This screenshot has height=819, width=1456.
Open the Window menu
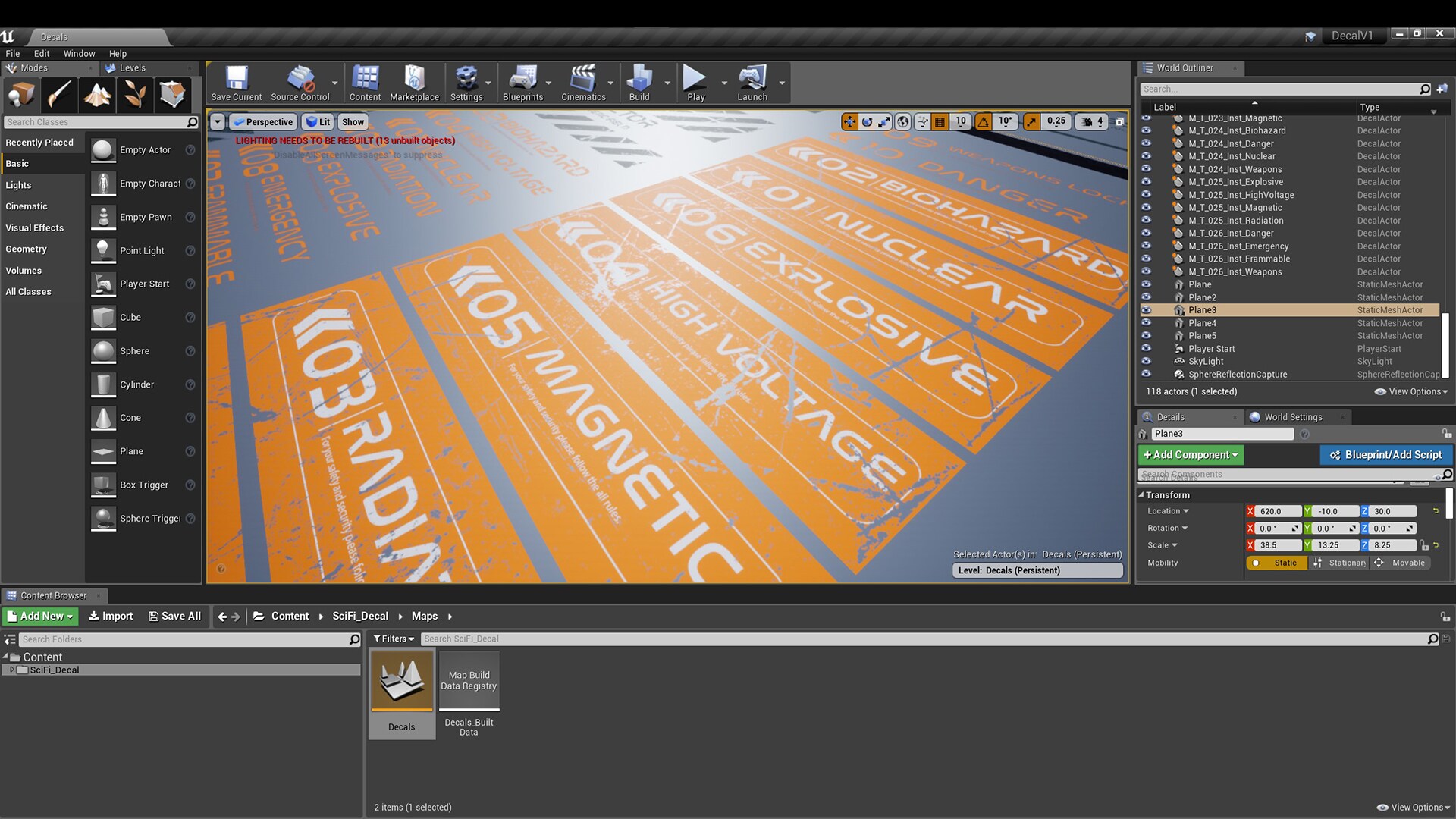pyautogui.click(x=79, y=53)
